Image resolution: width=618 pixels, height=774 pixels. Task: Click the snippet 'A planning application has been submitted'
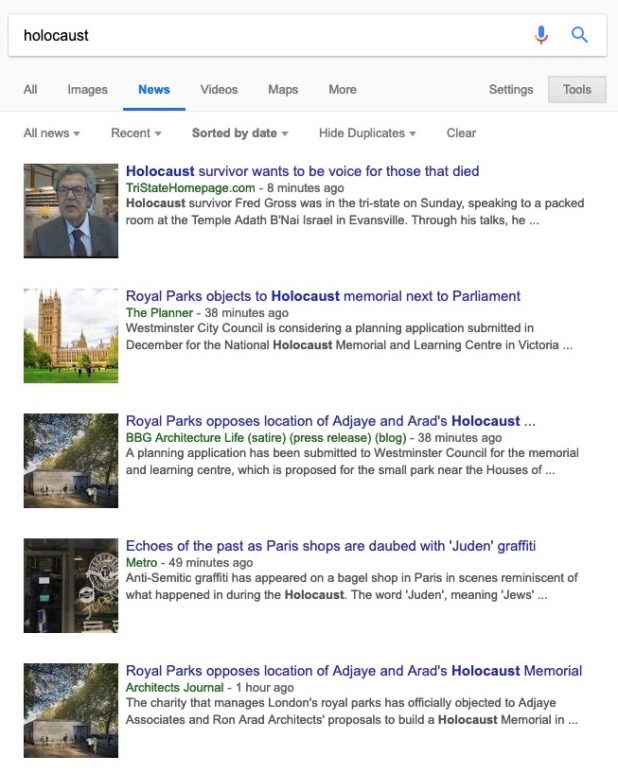tap(352, 461)
